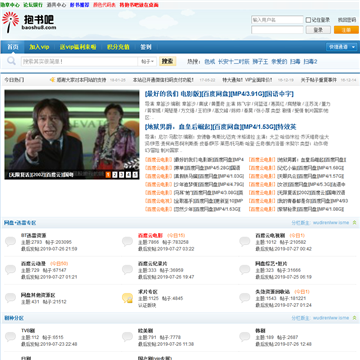
Task: Open announcement 关于帖子重复事件
Action: [319, 80]
